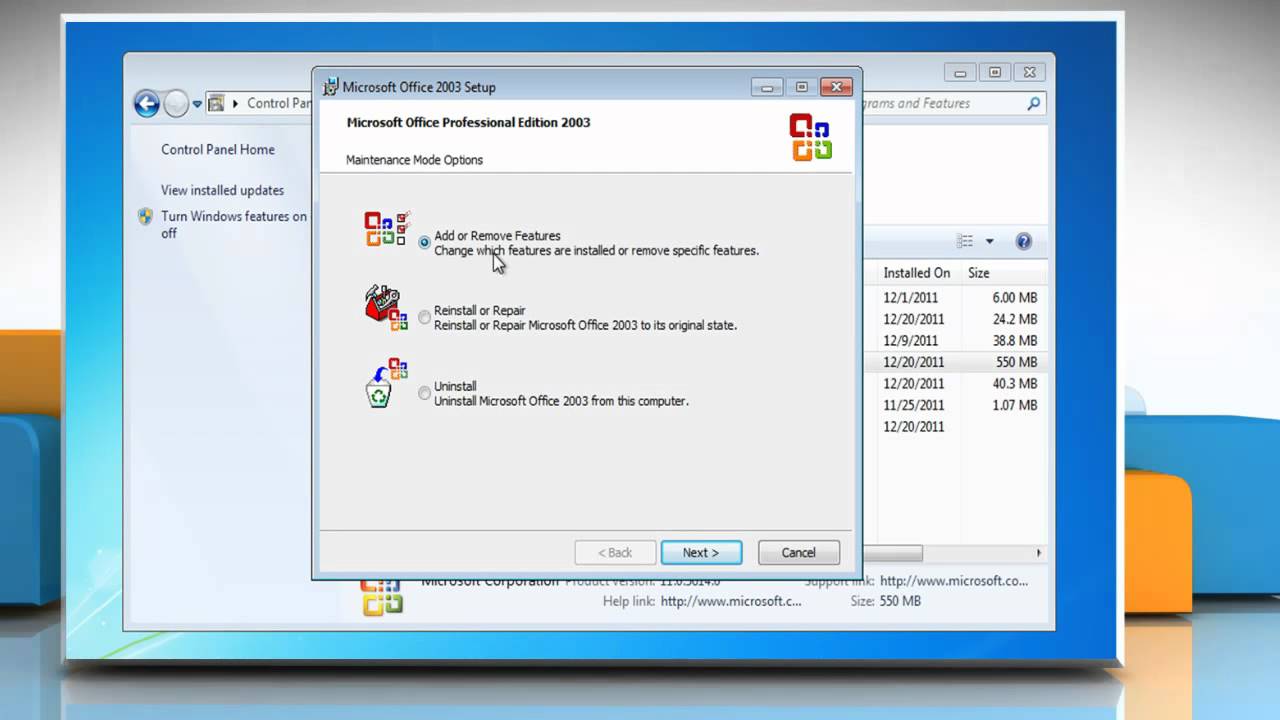The image size is (1280, 720).
Task: Open View installed updates link
Action: [x=223, y=190]
